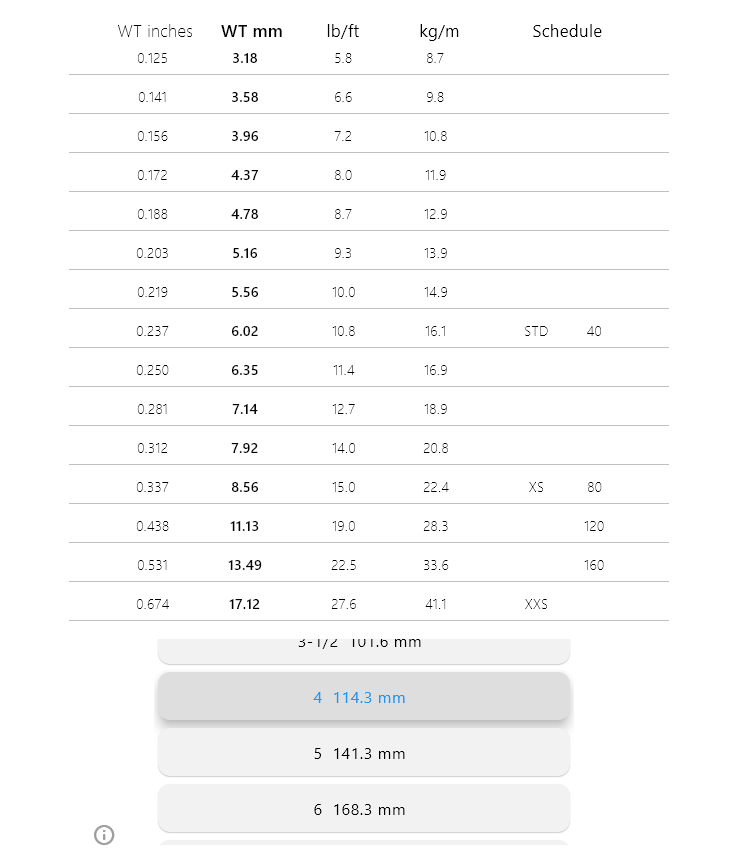Select the 17.12 mm wall thickness cell
Viewport: 735px width, 850px height.
pos(245,604)
